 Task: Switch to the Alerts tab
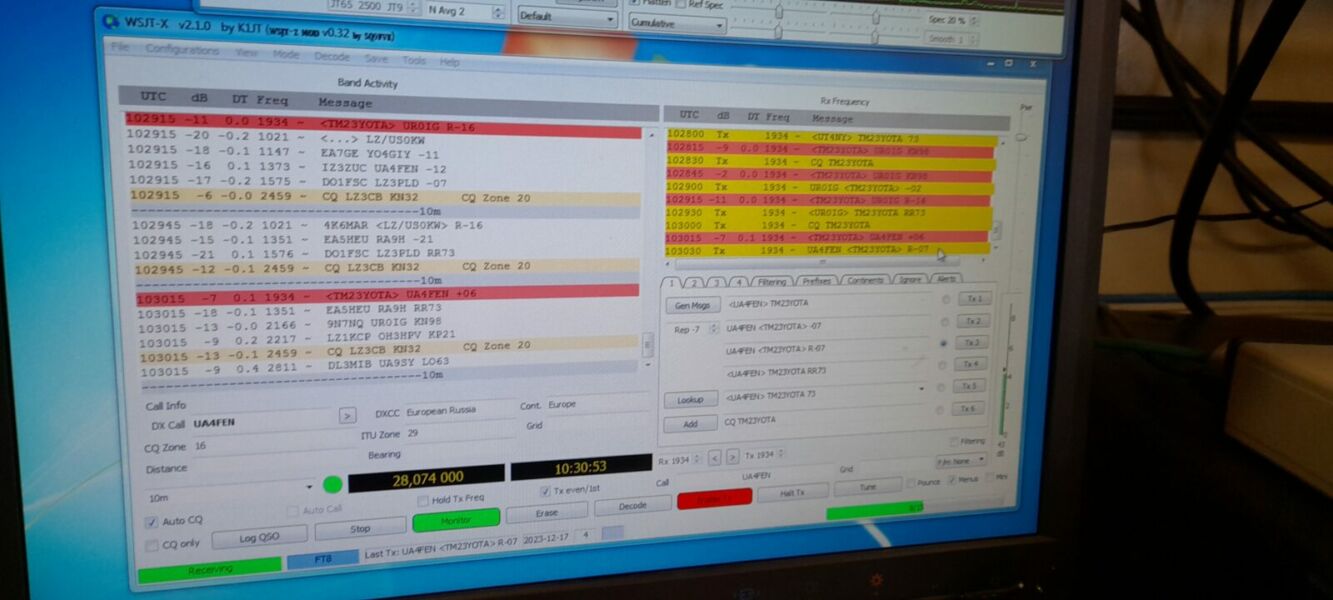(946, 280)
